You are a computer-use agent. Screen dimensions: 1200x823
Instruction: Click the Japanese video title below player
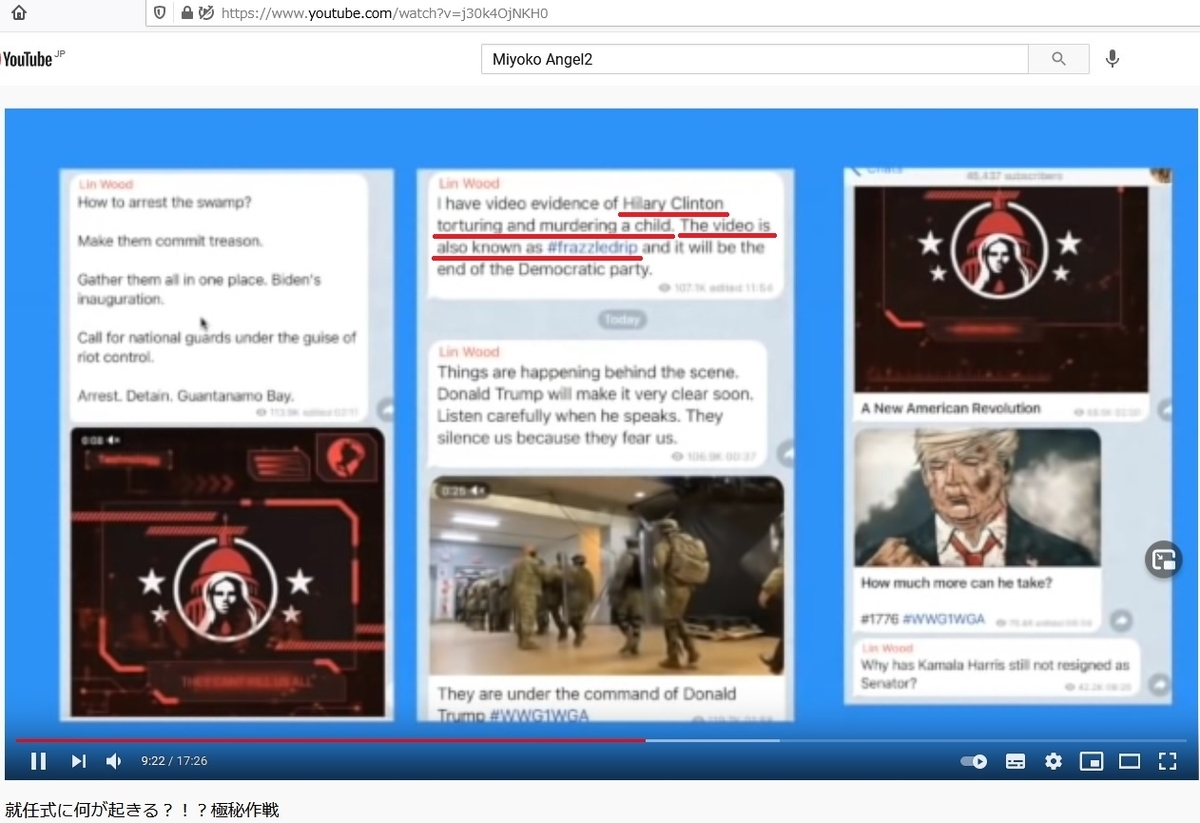point(142,809)
